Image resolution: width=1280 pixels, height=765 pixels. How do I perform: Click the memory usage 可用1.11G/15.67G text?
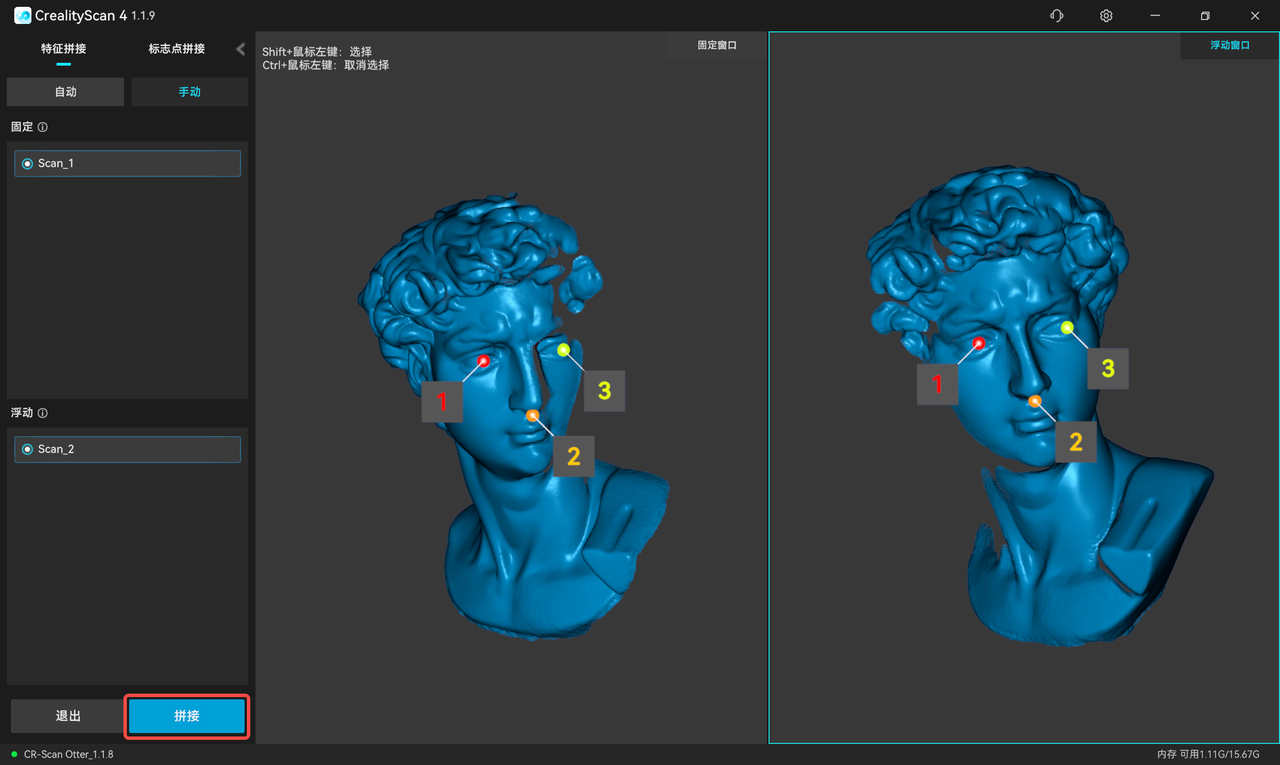point(1208,754)
